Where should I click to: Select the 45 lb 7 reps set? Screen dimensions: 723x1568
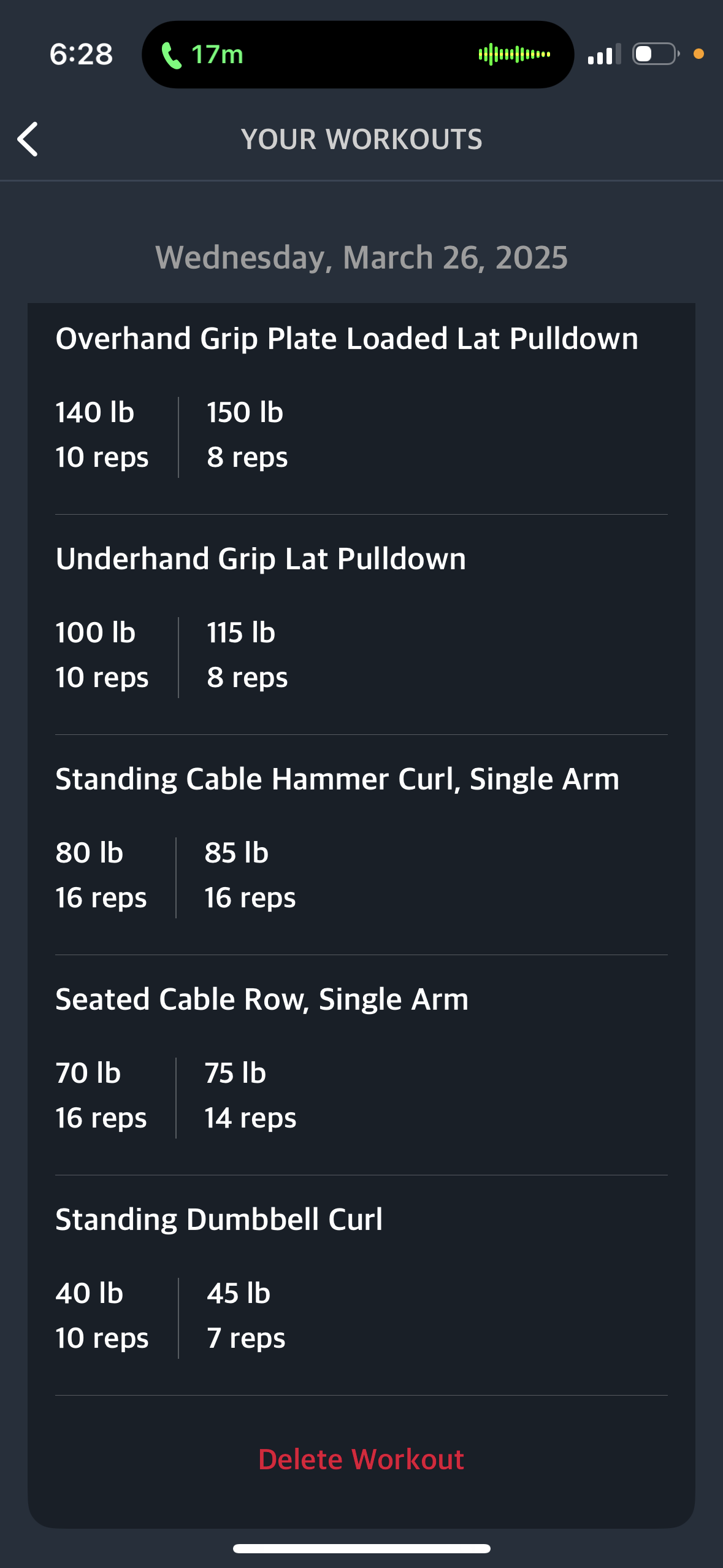[246, 1316]
